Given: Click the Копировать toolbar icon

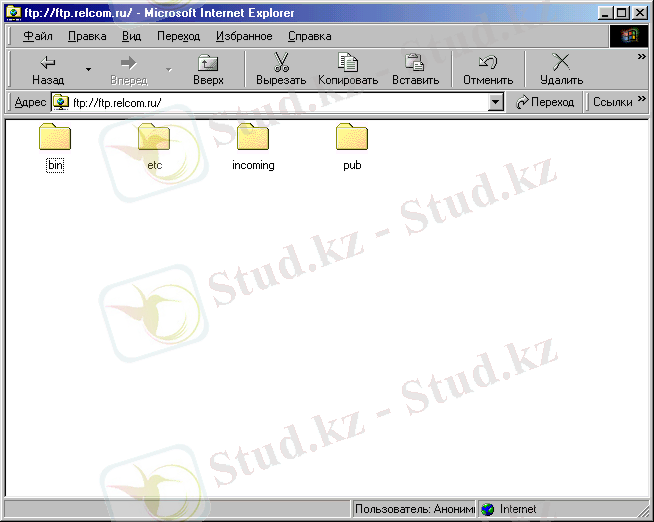Looking at the screenshot, I should point(348,62).
